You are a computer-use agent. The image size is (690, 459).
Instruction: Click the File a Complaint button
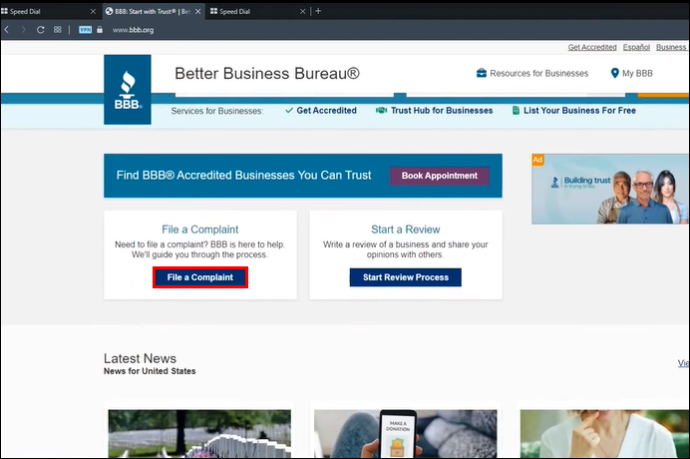(x=200, y=277)
